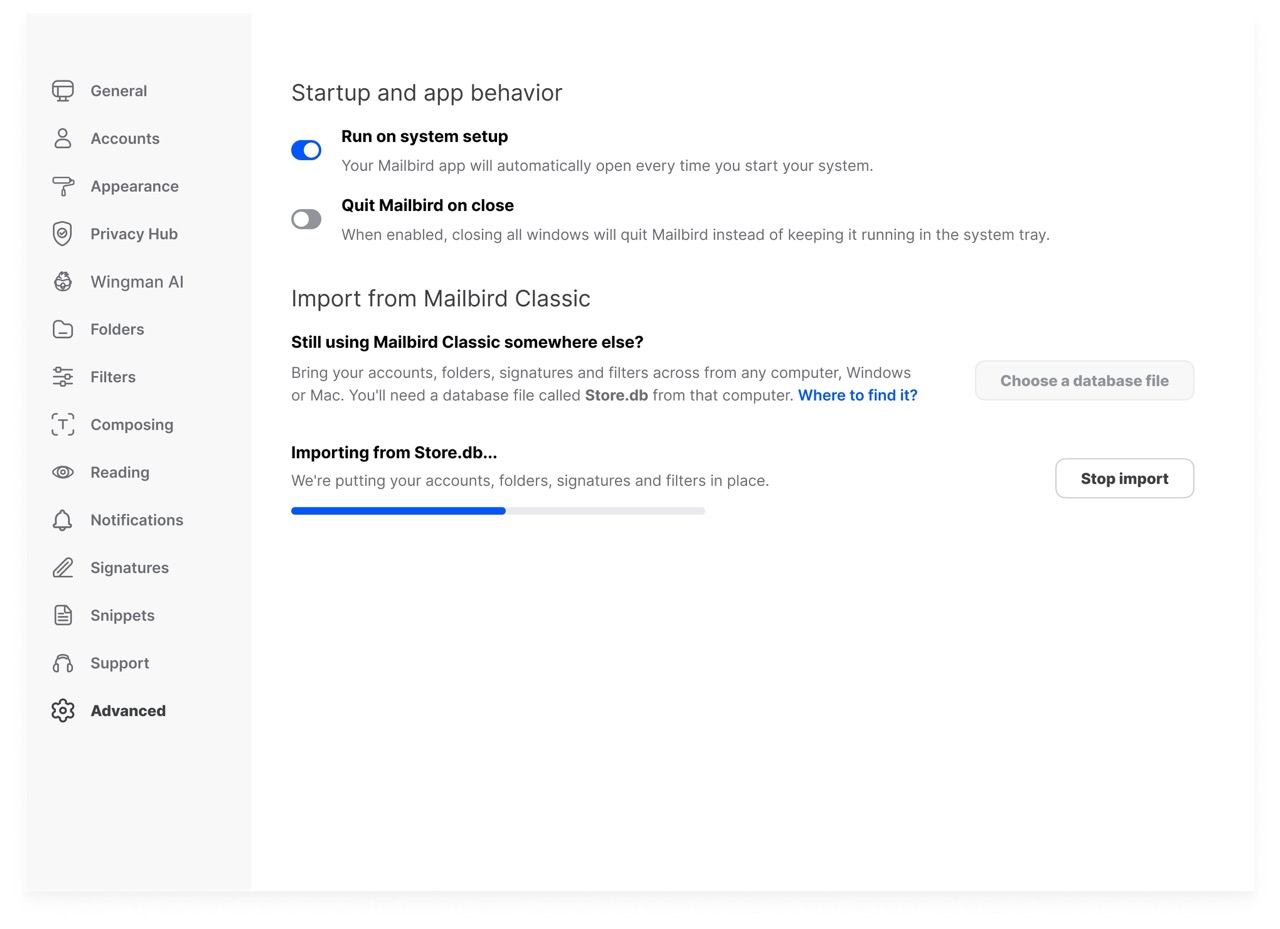The height and width of the screenshot is (929, 1280).
Task: Click the Composing text-frame icon
Action: [63, 425]
